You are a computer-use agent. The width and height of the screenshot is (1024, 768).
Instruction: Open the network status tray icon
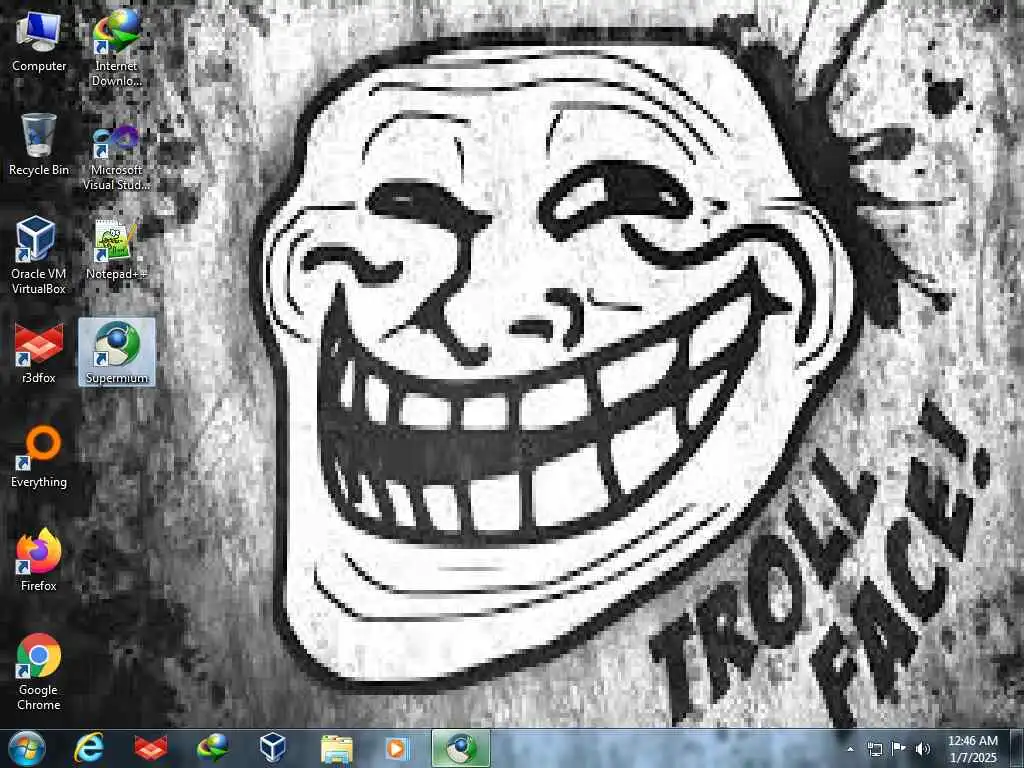tap(874, 748)
